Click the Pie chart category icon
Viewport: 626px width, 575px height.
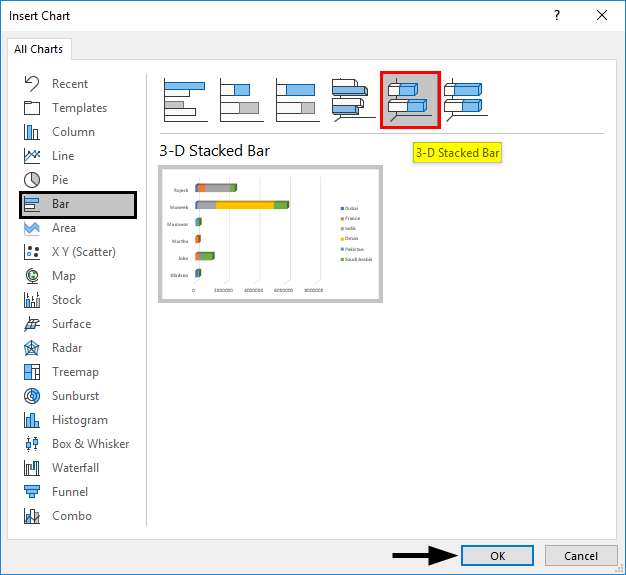(32, 180)
